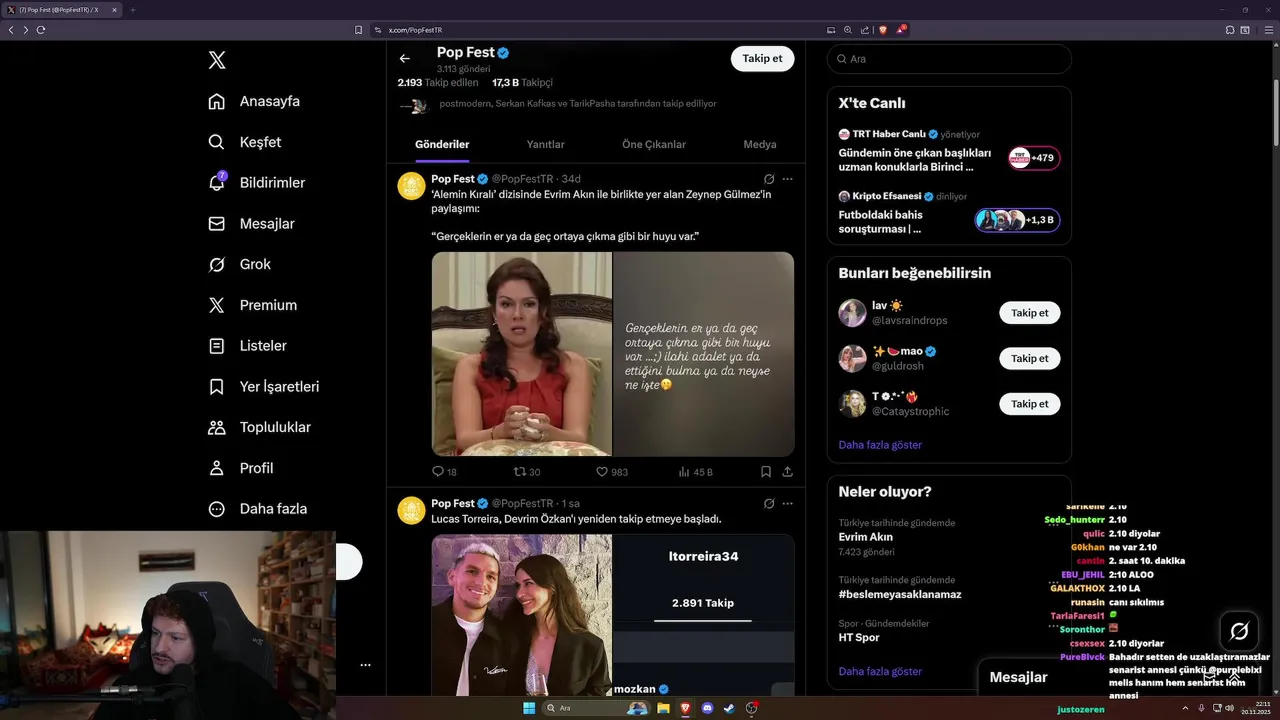Image resolution: width=1280 pixels, height=720 pixels.
Task: Open the Topluluklar people icon
Action: pos(216,427)
